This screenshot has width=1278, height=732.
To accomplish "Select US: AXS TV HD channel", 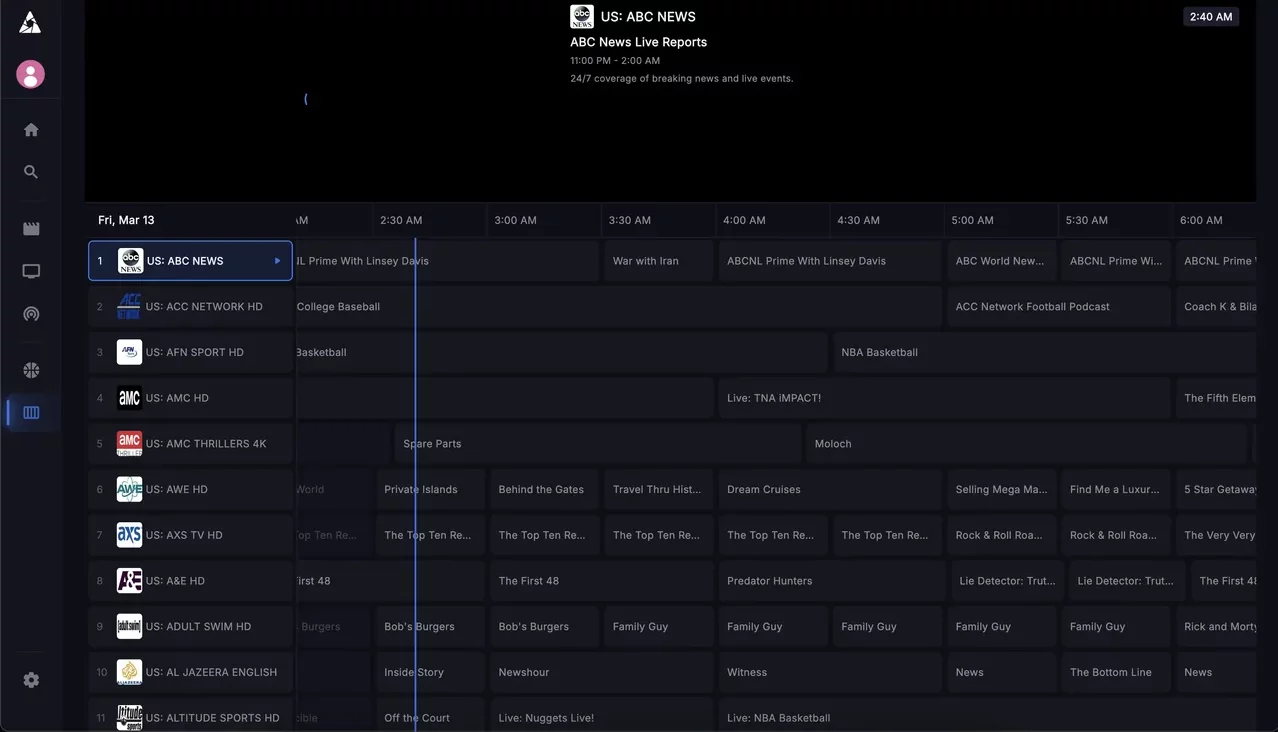I will coord(190,535).
